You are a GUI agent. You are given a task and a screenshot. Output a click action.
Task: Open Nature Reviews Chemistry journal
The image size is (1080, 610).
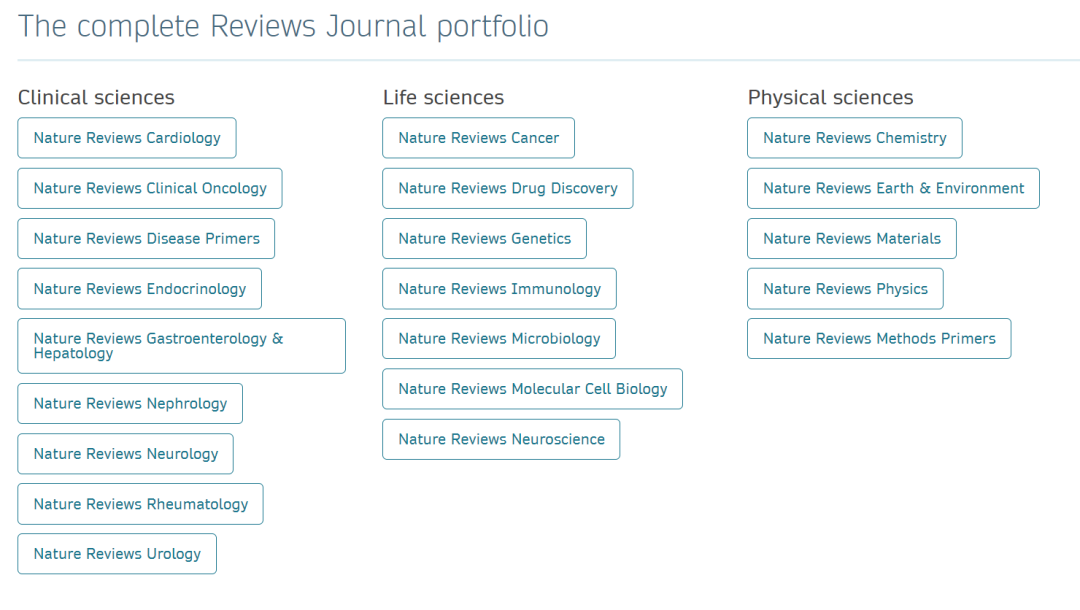pos(854,138)
